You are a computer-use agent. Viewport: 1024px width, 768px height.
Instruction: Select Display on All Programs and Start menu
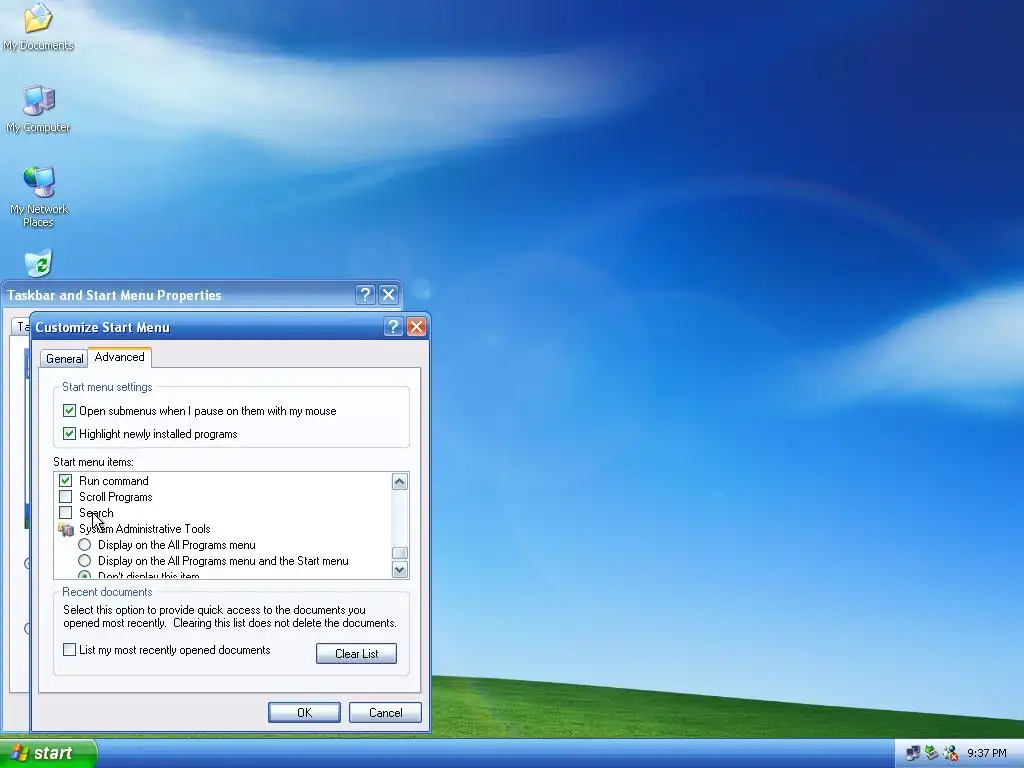tap(84, 561)
